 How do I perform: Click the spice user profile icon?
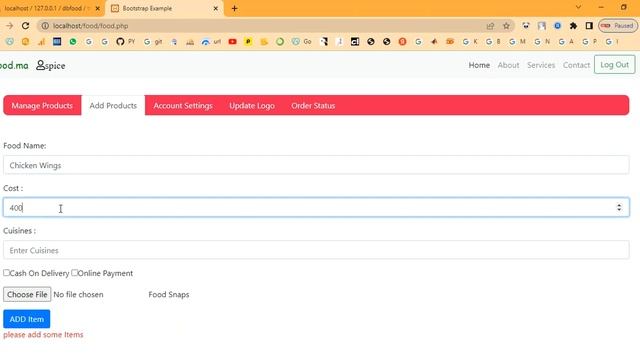click(40, 65)
